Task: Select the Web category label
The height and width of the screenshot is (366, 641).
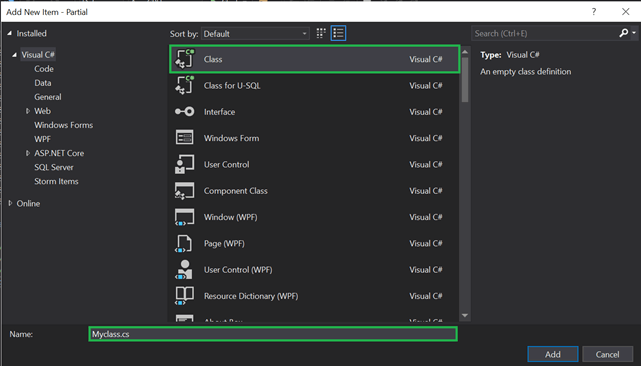Action: (43, 111)
